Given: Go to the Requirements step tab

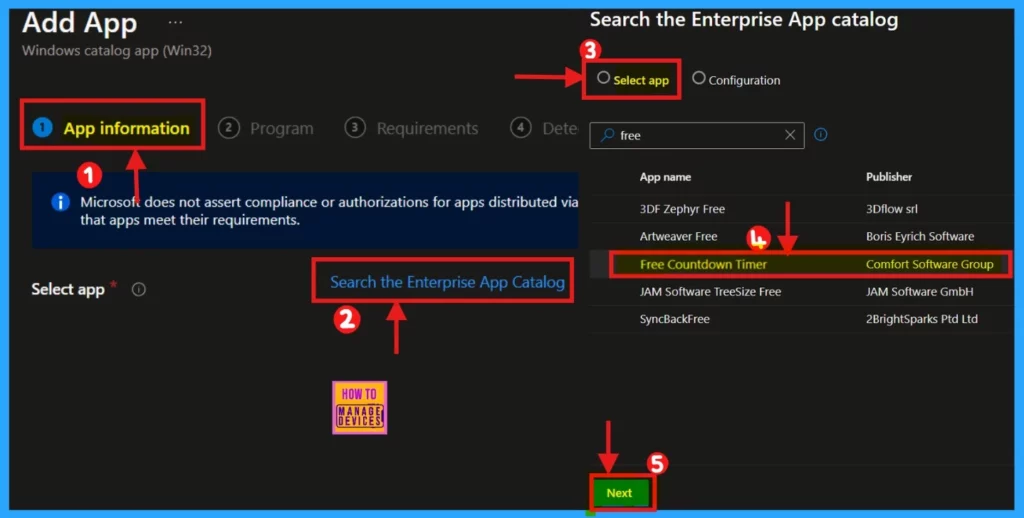Looking at the screenshot, I should [411, 128].
